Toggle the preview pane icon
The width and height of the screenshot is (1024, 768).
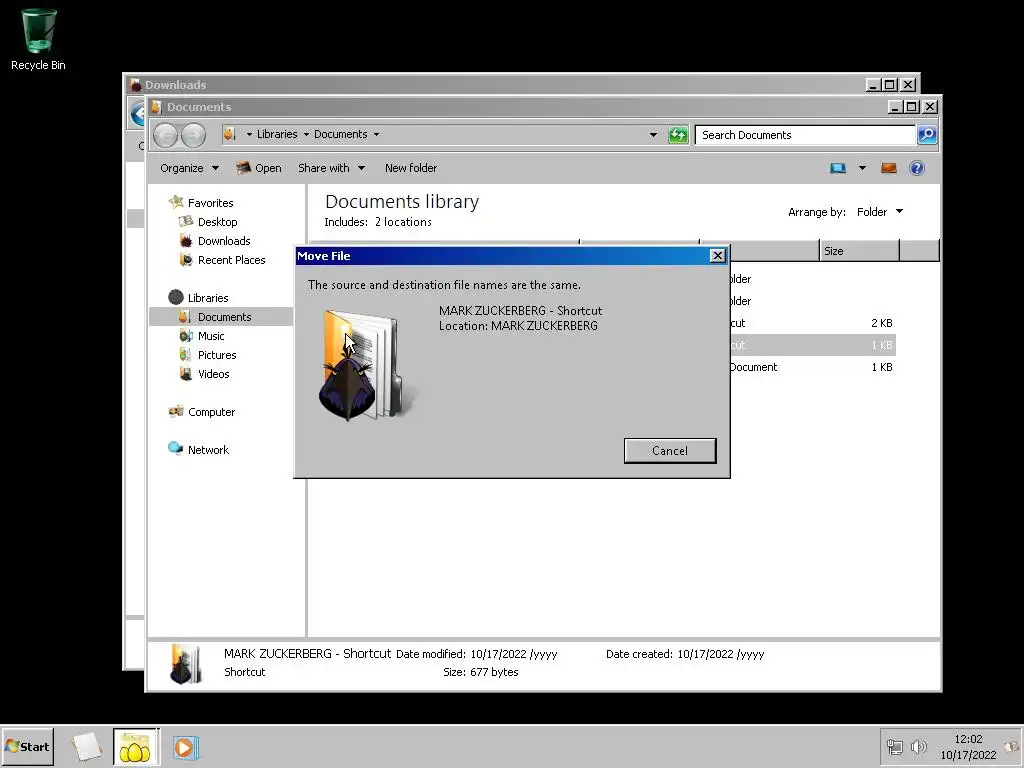point(889,168)
